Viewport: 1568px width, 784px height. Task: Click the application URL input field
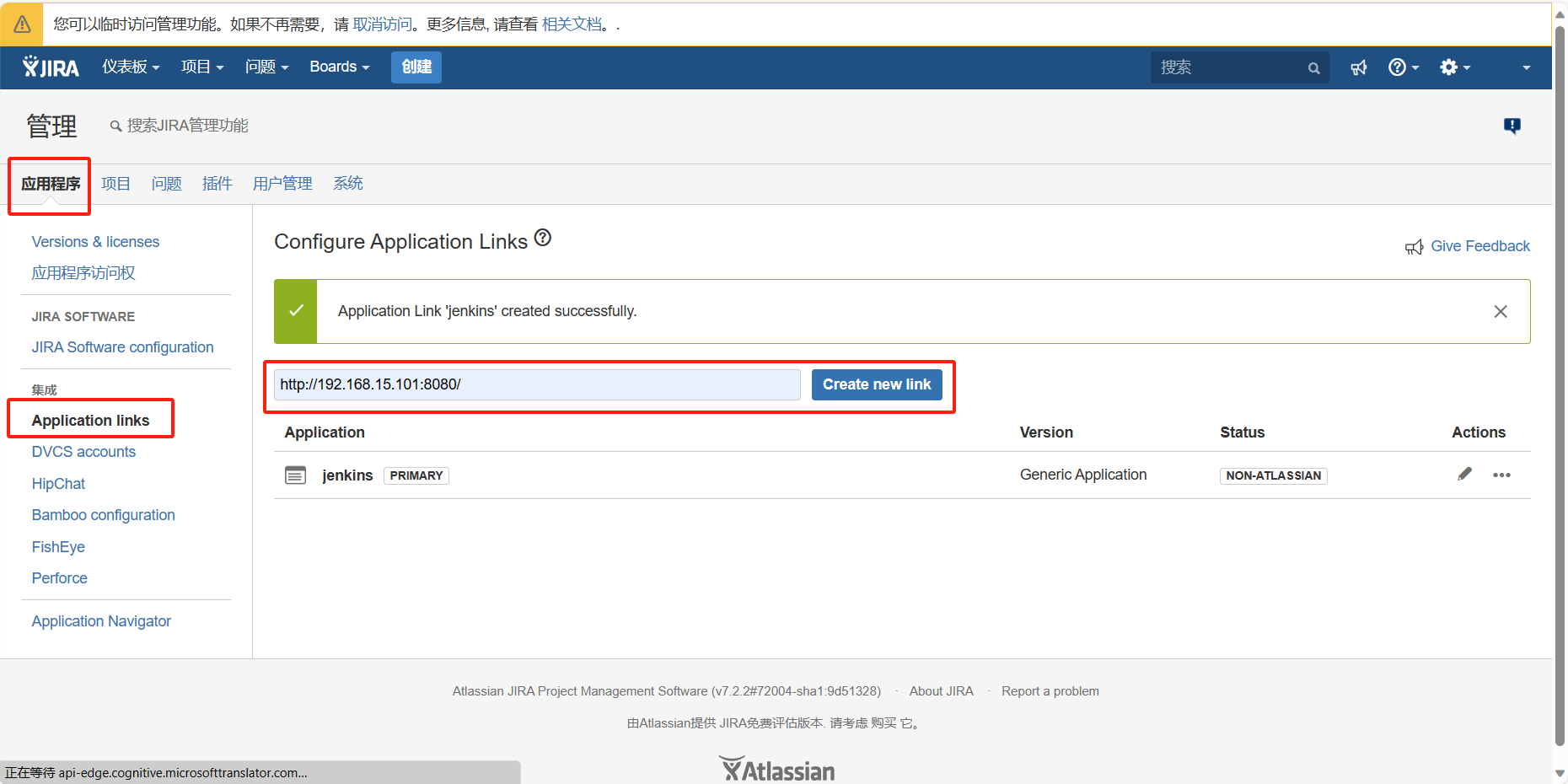point(537,384)
